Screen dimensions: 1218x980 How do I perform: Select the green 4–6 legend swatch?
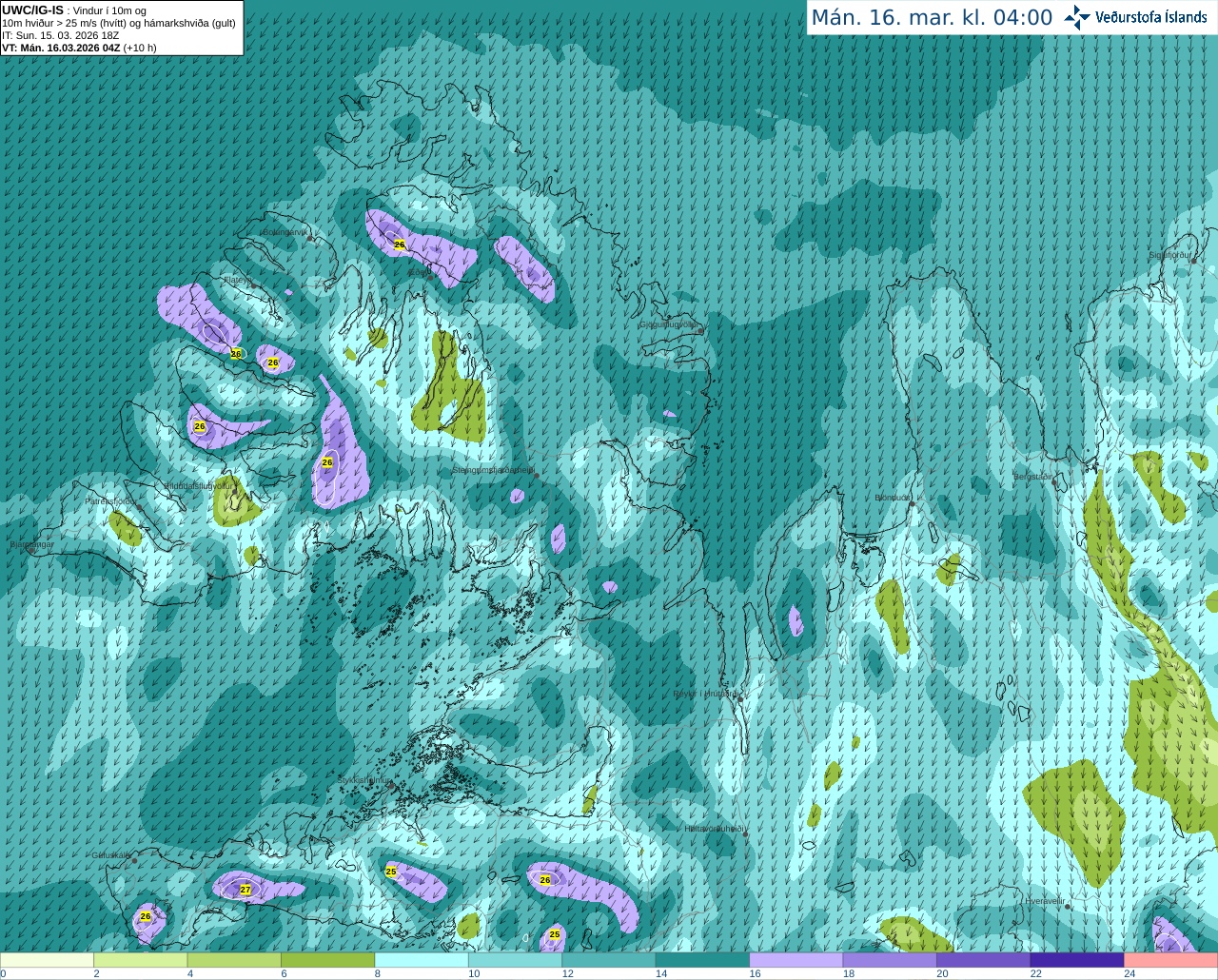pyautogui.click(x=234, y=960)
